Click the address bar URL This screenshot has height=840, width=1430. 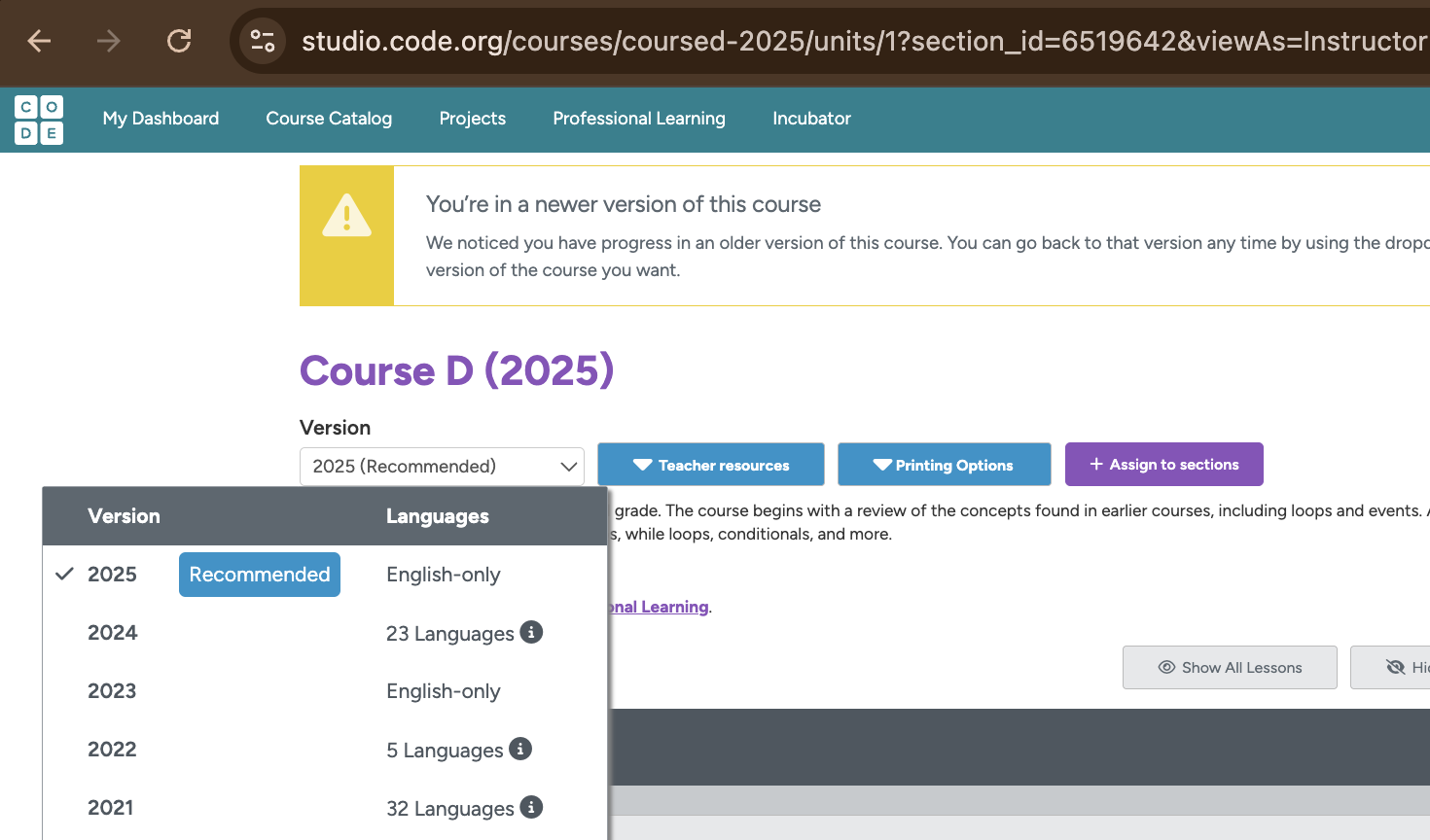(864, 41)
